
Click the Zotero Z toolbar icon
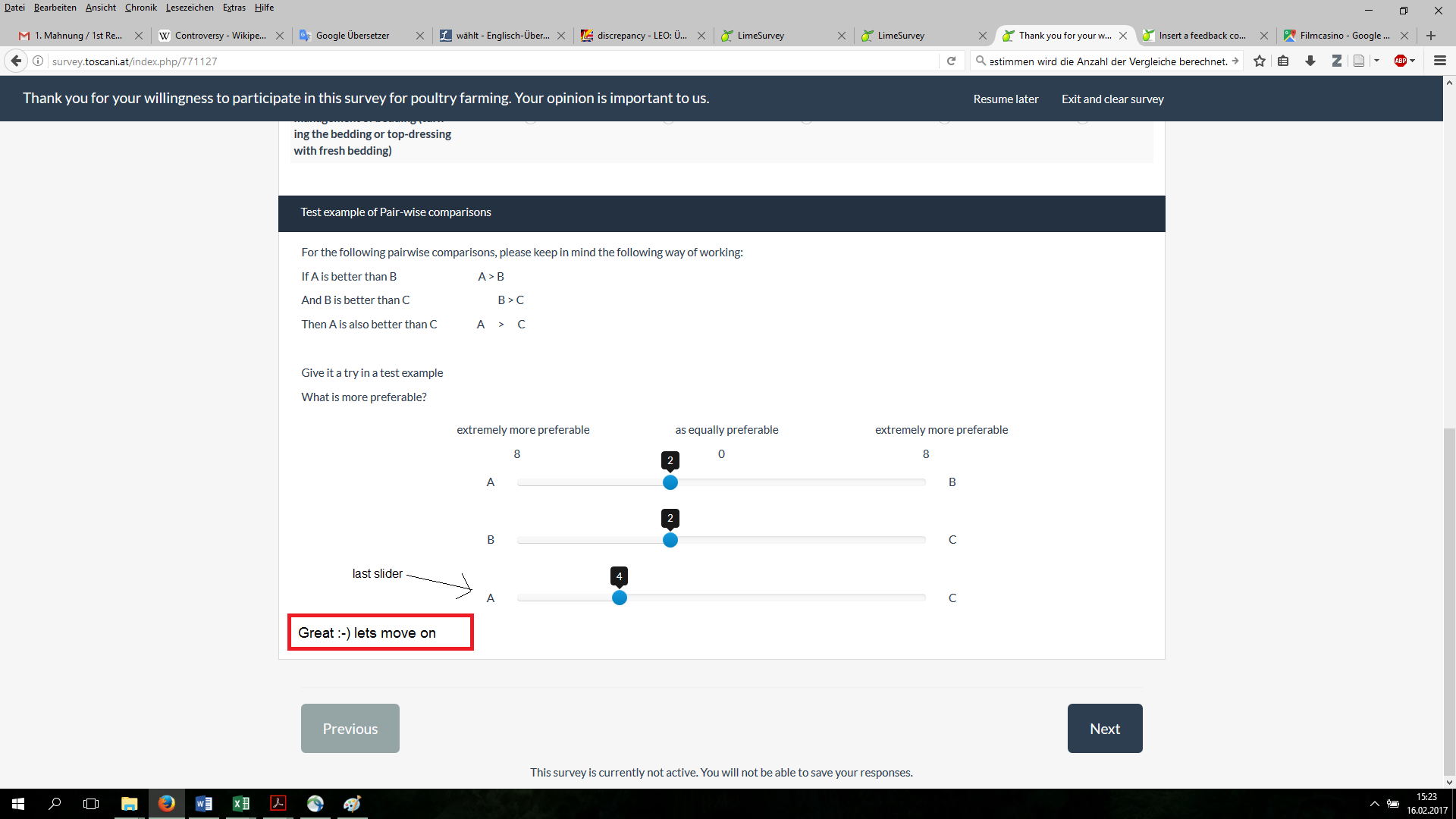1336,61
